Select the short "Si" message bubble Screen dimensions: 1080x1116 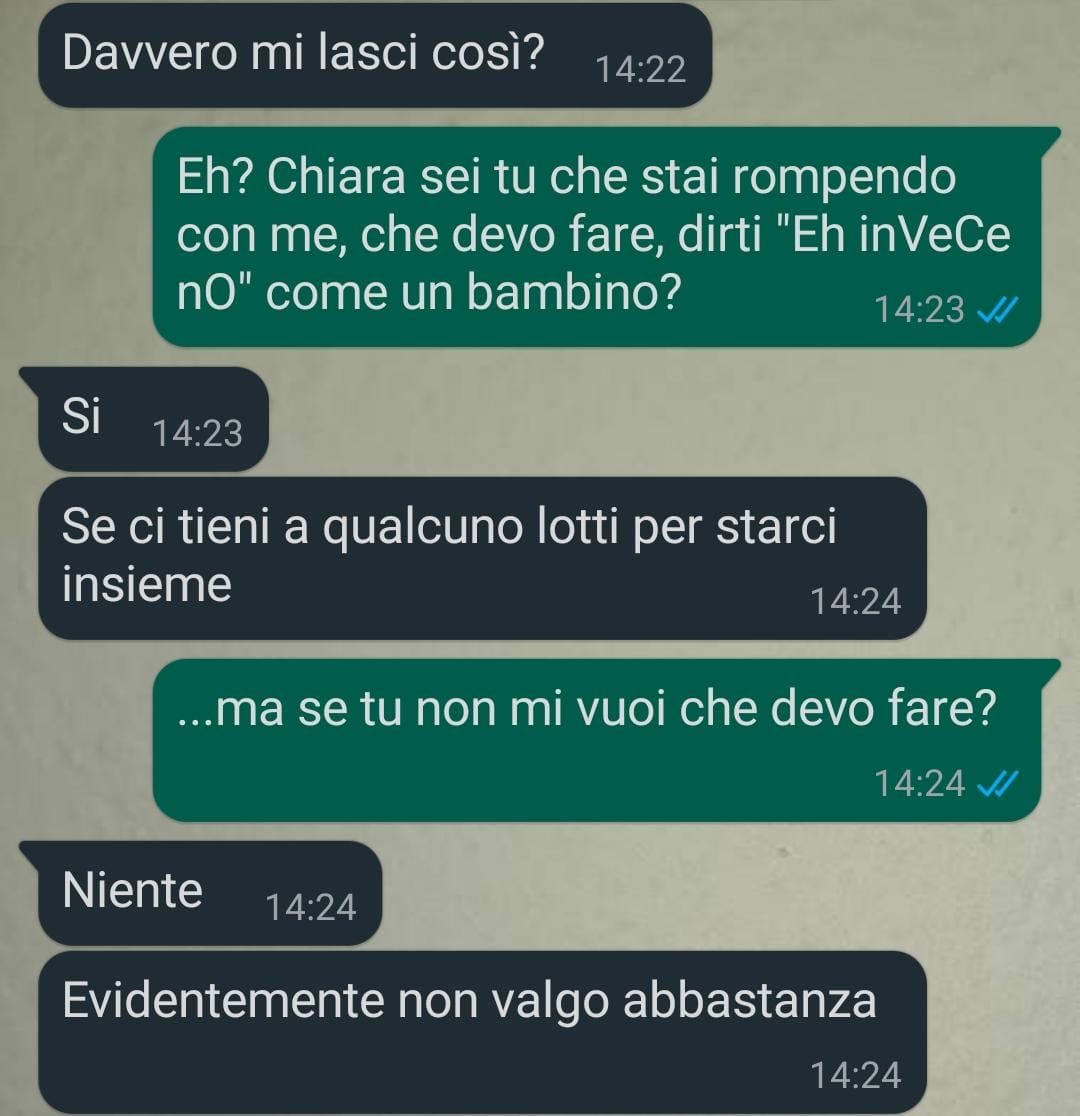(144, 418)
